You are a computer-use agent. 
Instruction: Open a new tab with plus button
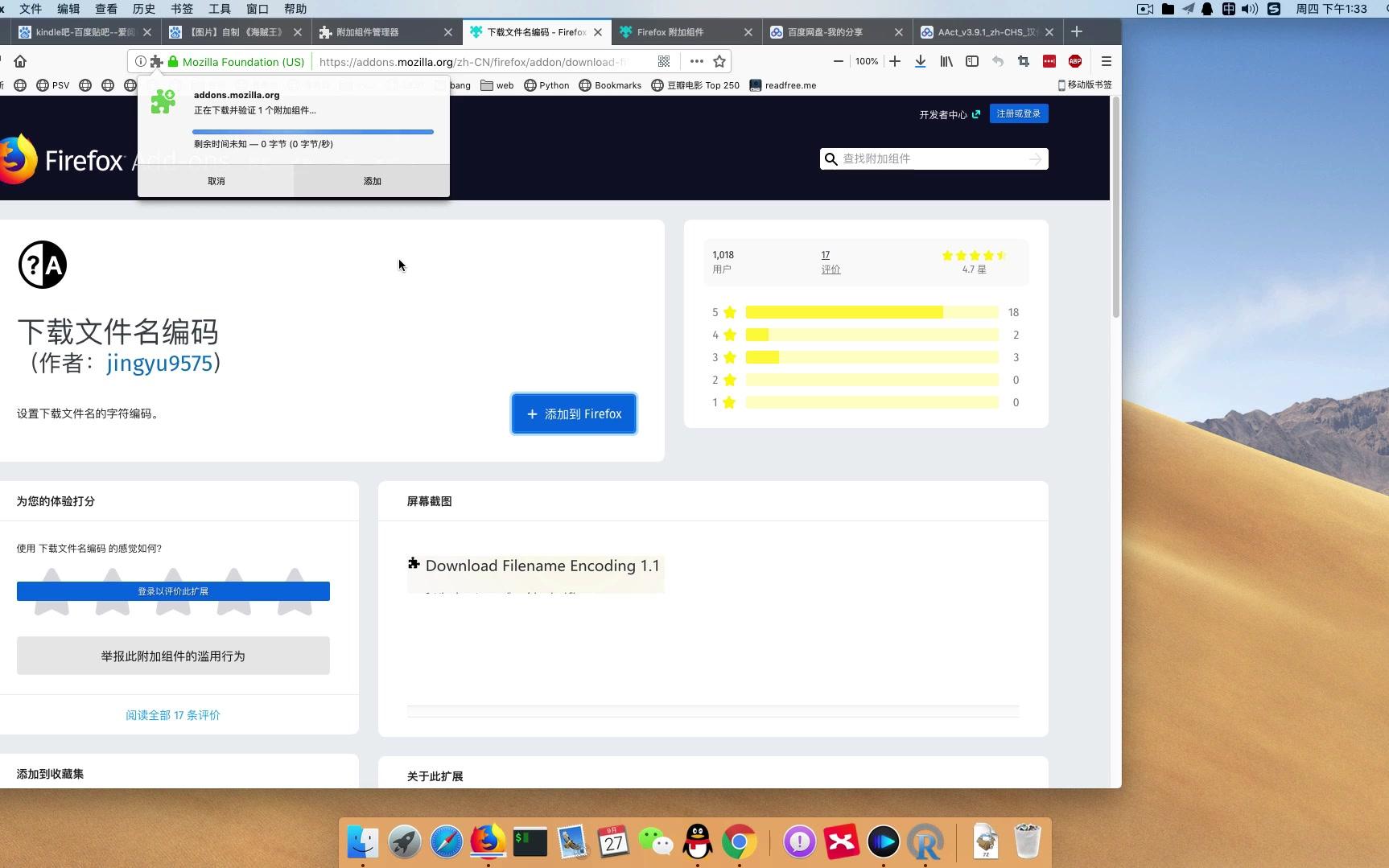click(1077, 31)
